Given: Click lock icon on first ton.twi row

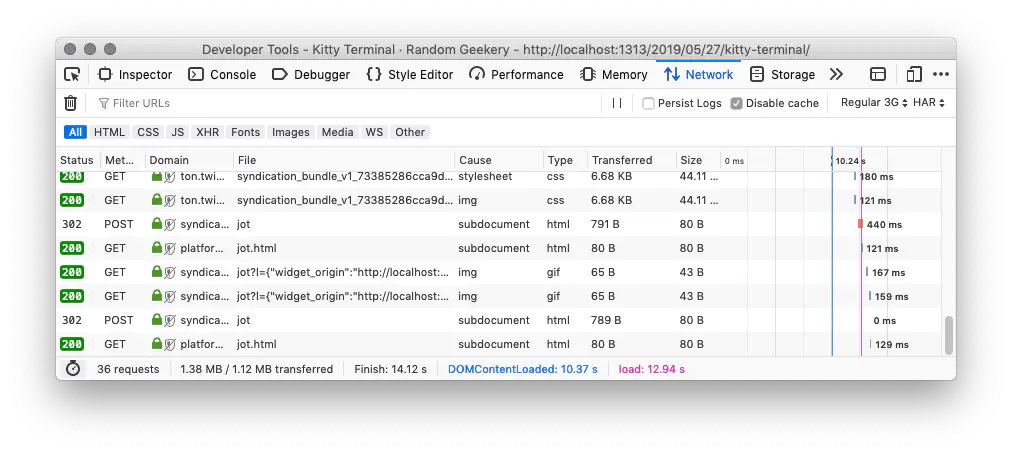Looking at the screenshot, I should pos(156,176).
